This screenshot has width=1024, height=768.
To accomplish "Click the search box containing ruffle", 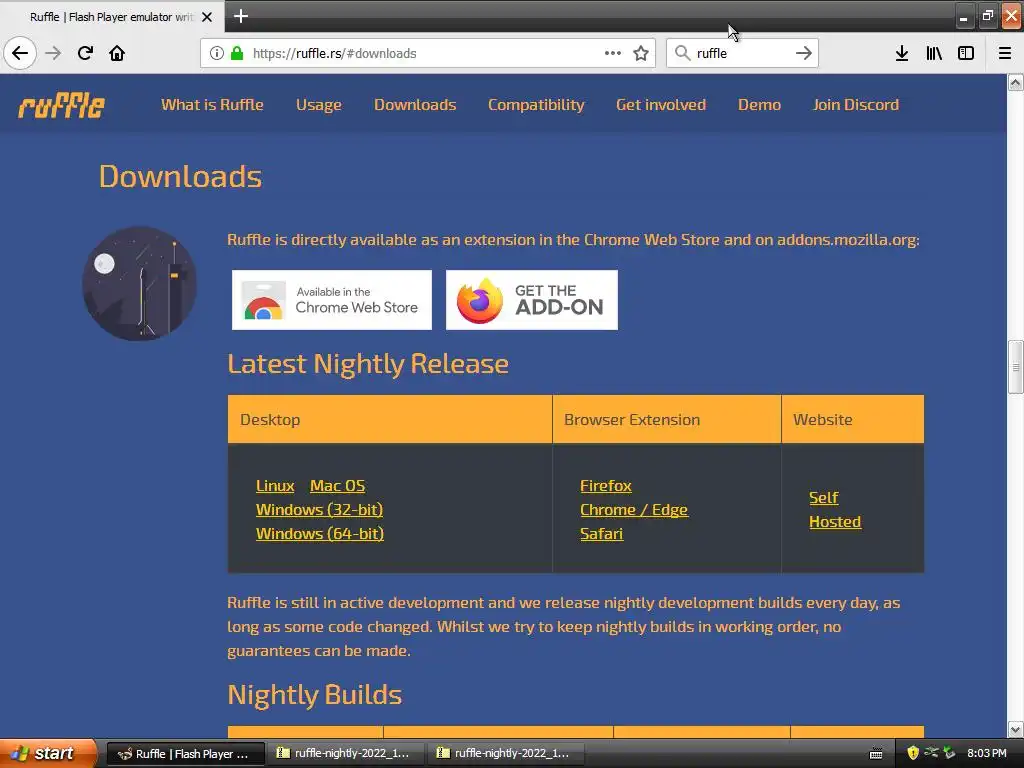I will [x=742, y=53].
